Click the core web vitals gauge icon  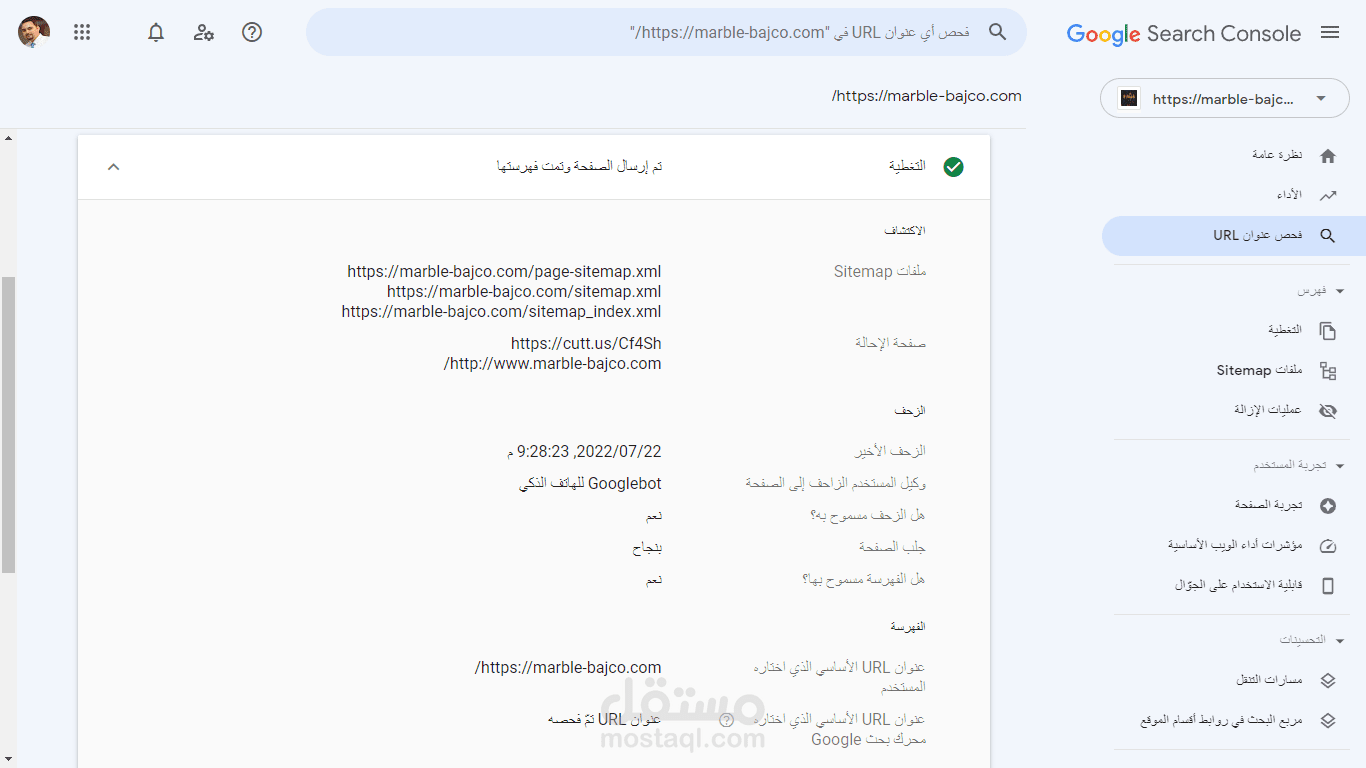tap(1328, 546)
